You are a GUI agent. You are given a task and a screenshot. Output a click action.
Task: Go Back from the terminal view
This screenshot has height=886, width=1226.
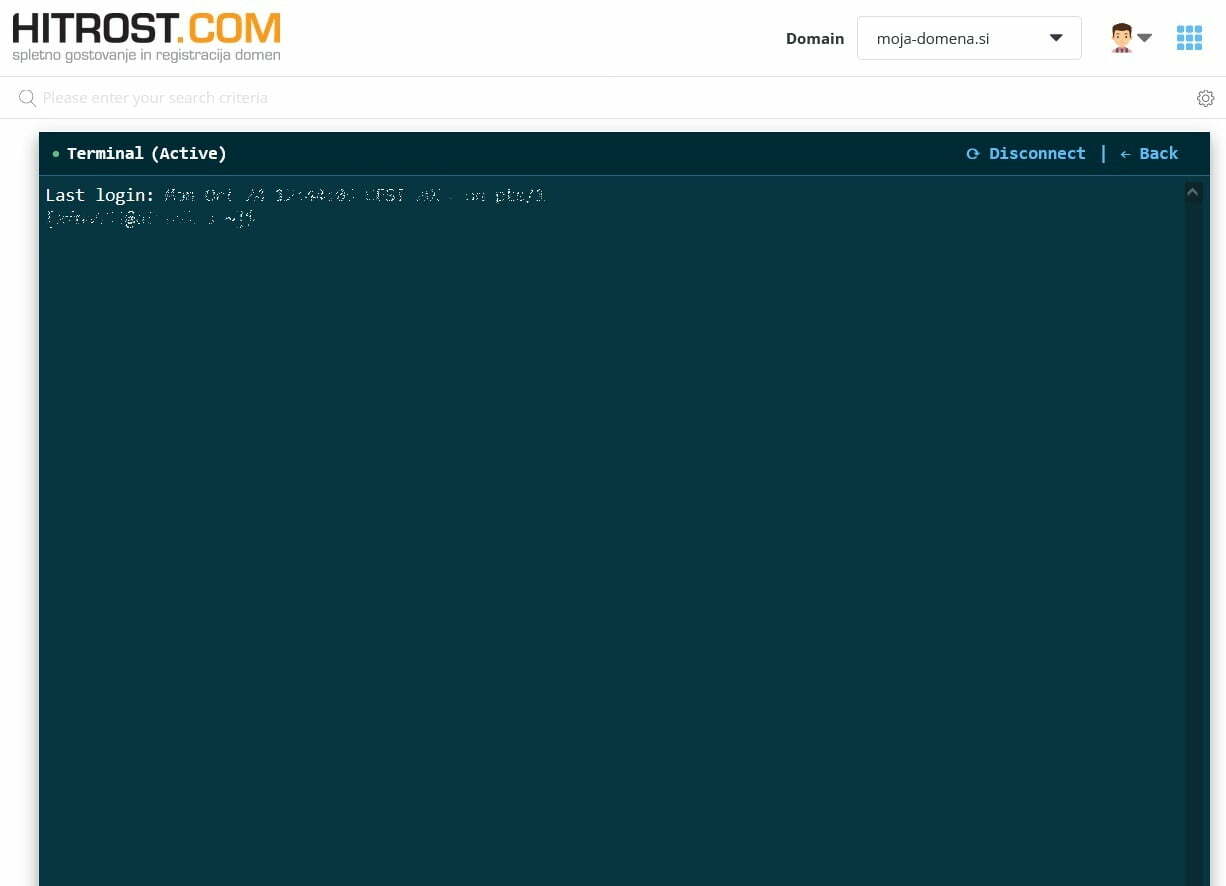(1158, 153)
